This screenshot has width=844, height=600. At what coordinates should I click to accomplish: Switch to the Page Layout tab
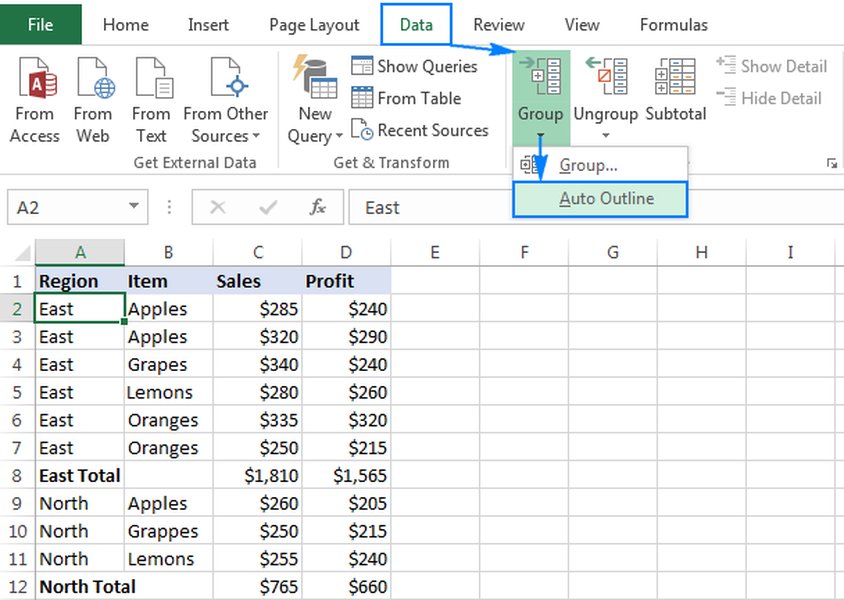pos(314,25)
